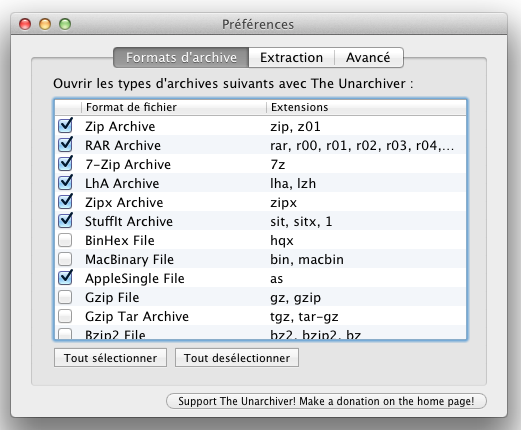This screenshot has height=430, width=521.
Task: Click the Tout sélectionner button
Action: tap(110, 358)
